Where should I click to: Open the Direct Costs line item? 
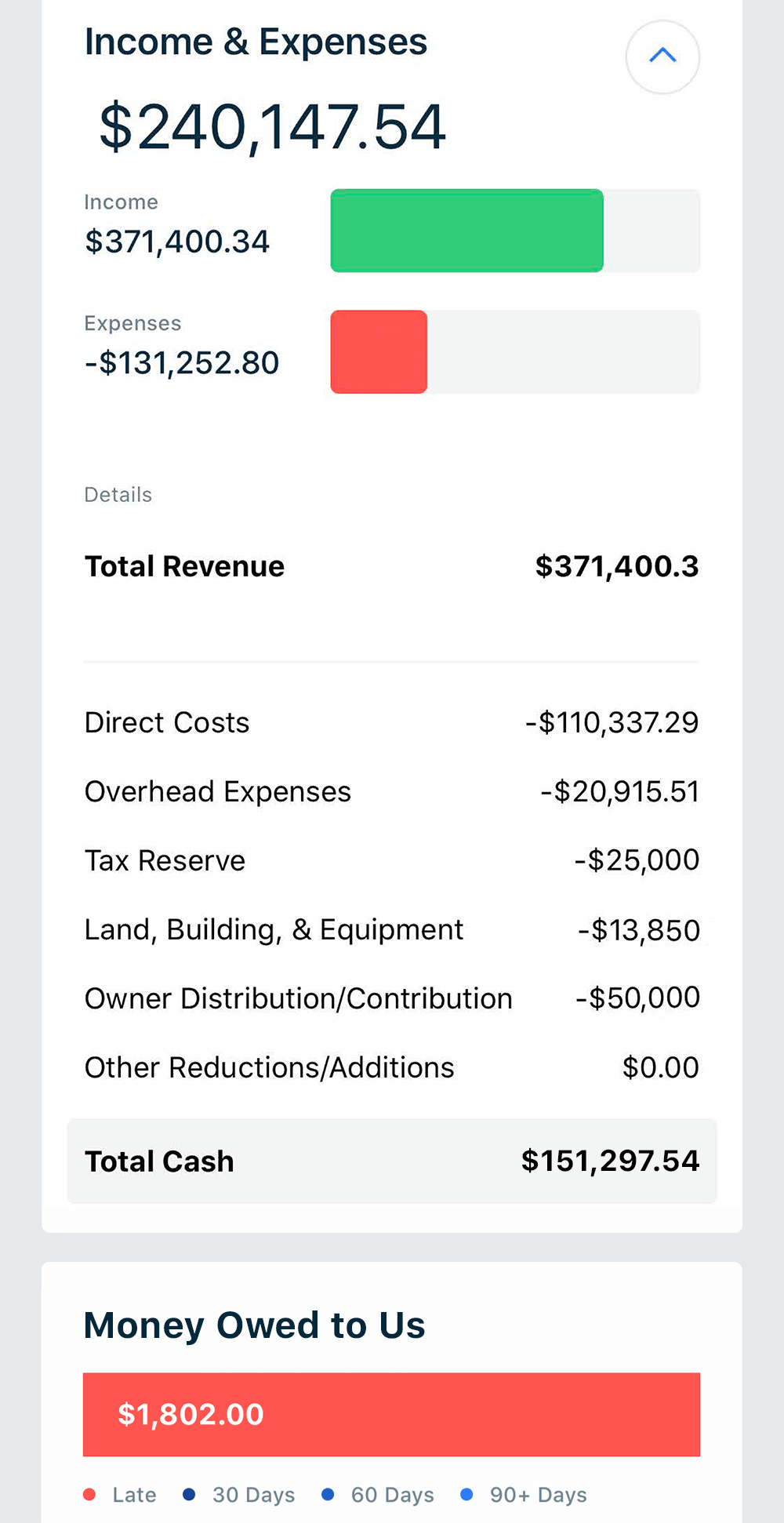point(391,722)
